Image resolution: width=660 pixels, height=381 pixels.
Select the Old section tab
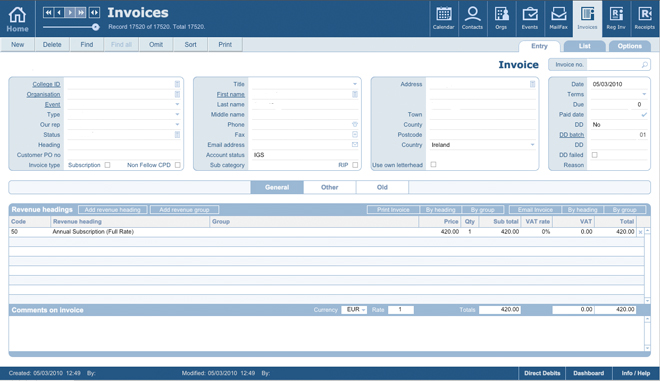[382, 187]
